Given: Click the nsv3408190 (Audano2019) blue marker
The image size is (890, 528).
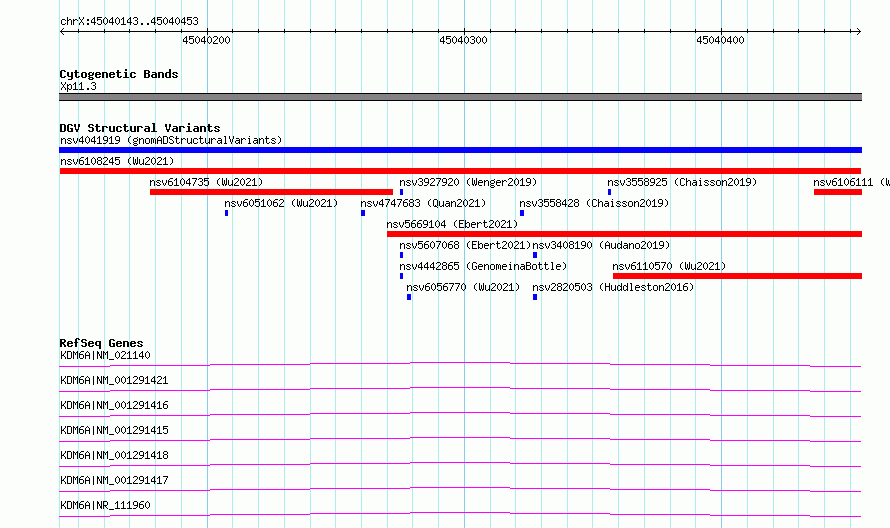Looking at the screenshot, I should (x=535, y=255).
